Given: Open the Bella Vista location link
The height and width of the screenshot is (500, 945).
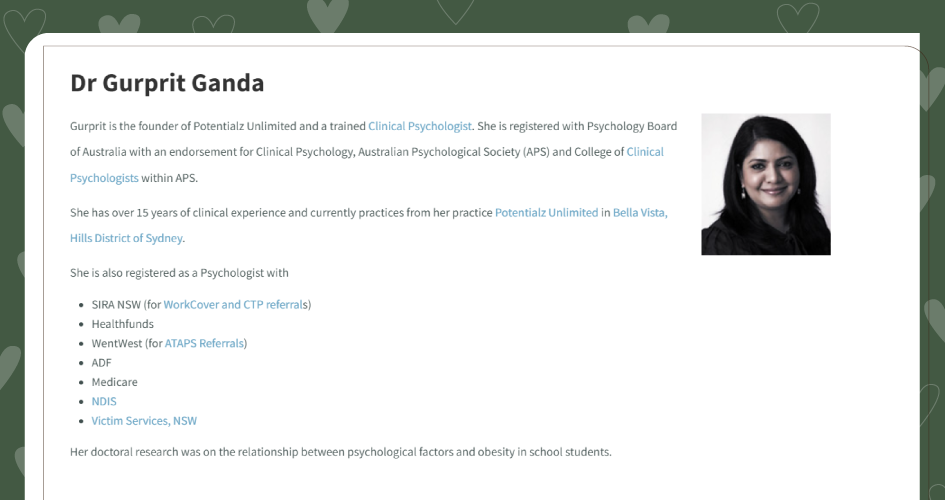Looking at the screenshot, I should tap(640, 213).
